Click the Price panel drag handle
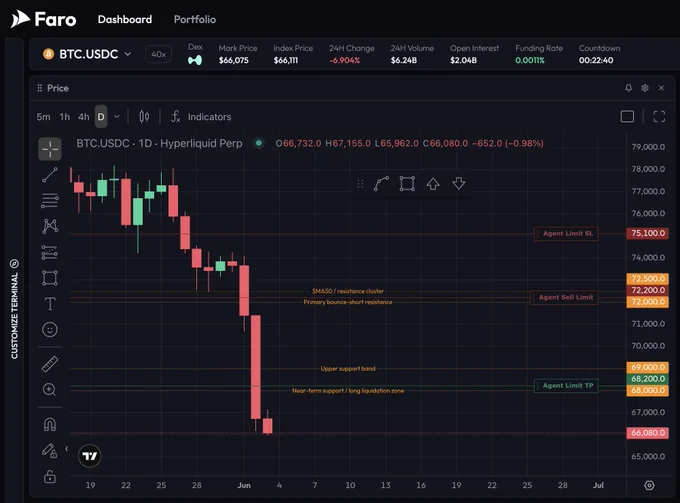Image resolution: width=680 pixels, height=503 pixels. 39,88
